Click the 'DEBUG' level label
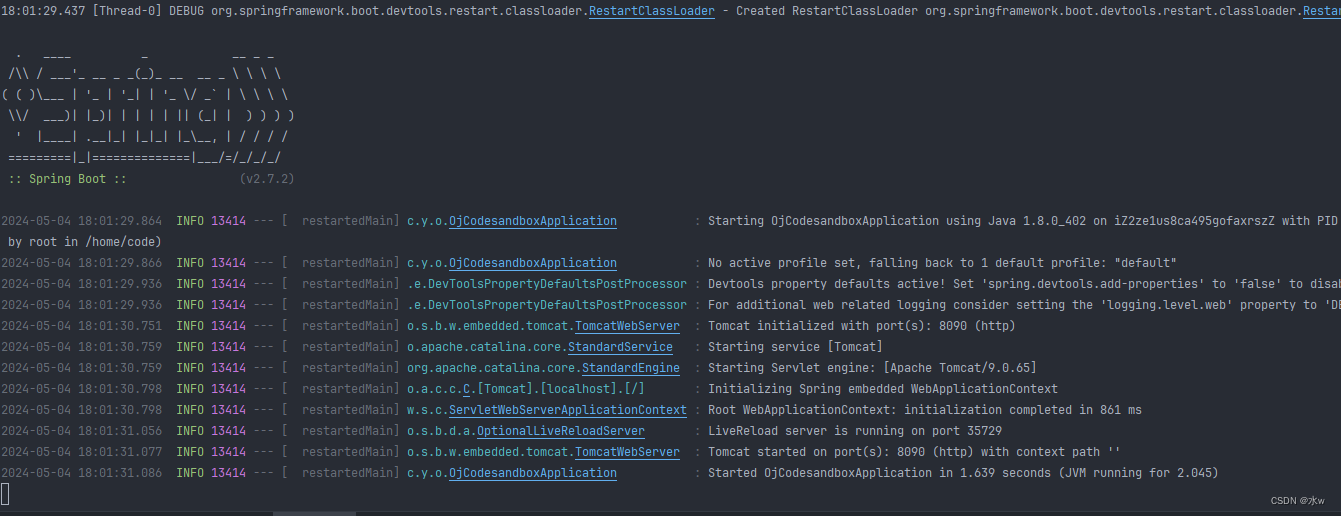1341x516 pixels. click(x=186, y=11)
